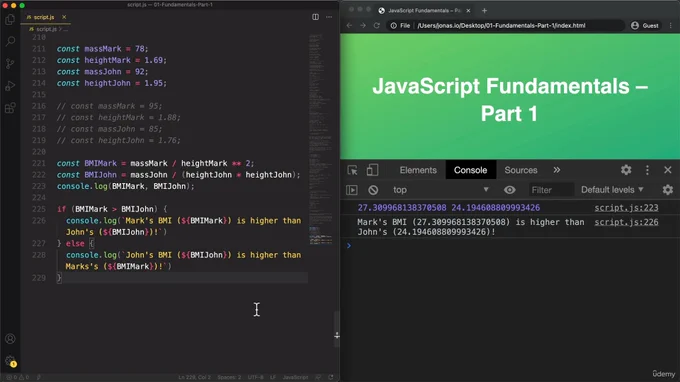Clear the console
This screenshot has height=382, width=680.
pyautogui.click(x=373, y=190)
